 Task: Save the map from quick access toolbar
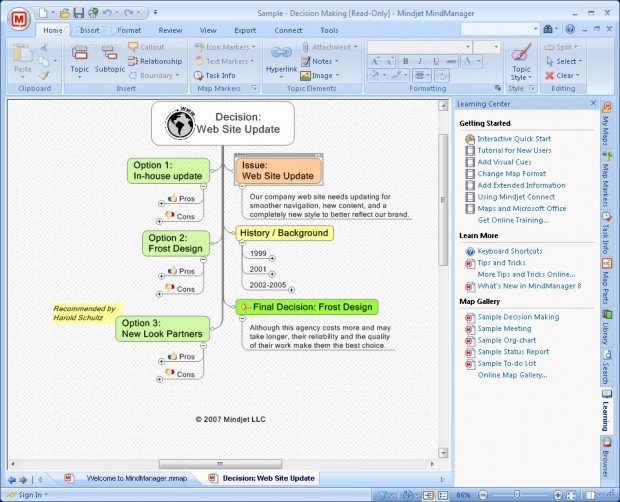[x=79, y=13]
